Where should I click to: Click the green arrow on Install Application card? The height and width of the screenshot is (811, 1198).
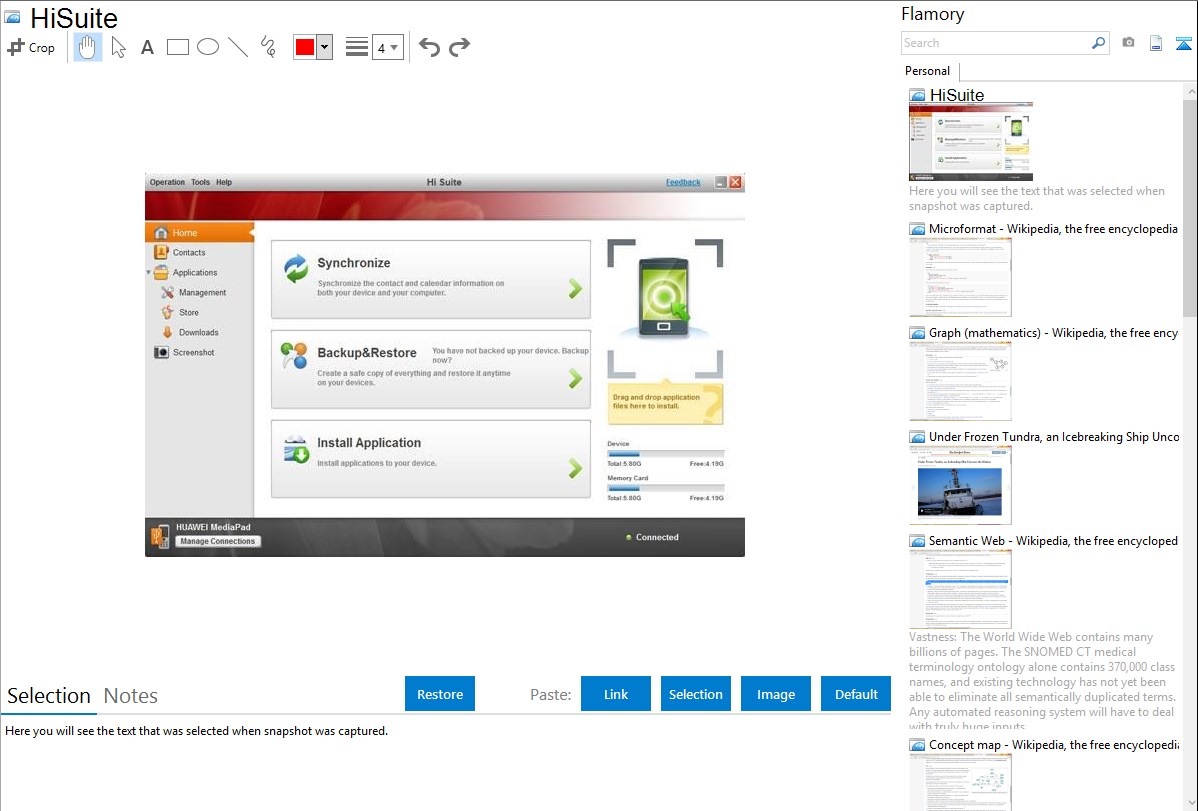575,468
